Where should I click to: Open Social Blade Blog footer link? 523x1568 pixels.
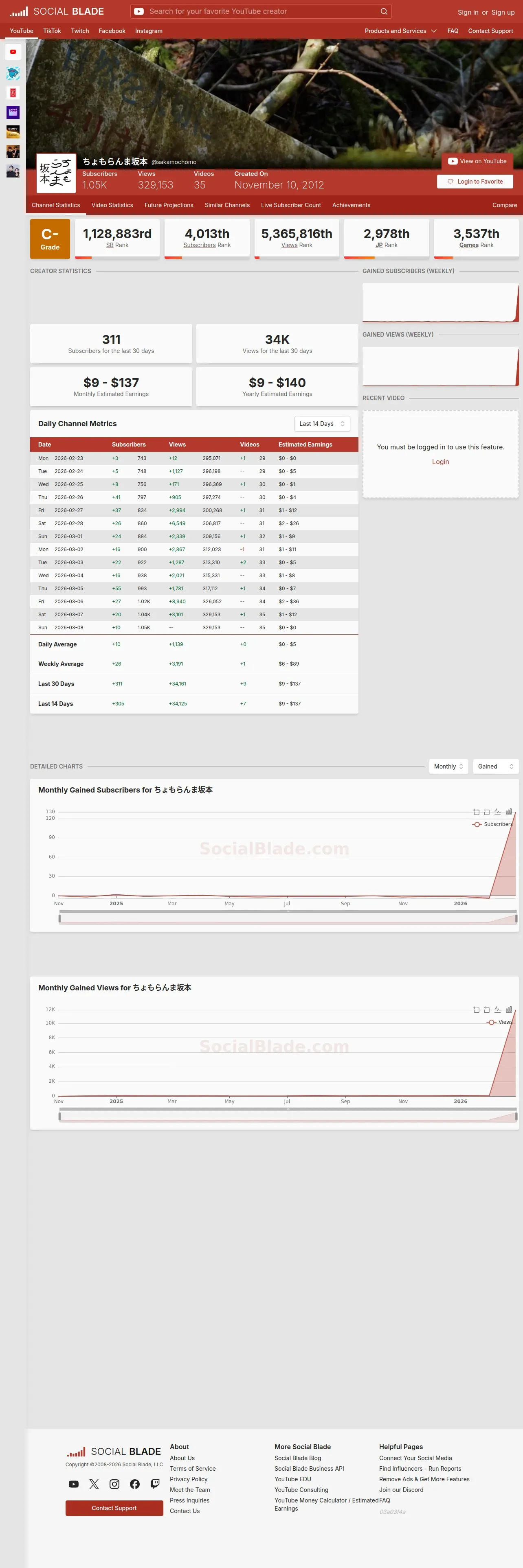298,1458
